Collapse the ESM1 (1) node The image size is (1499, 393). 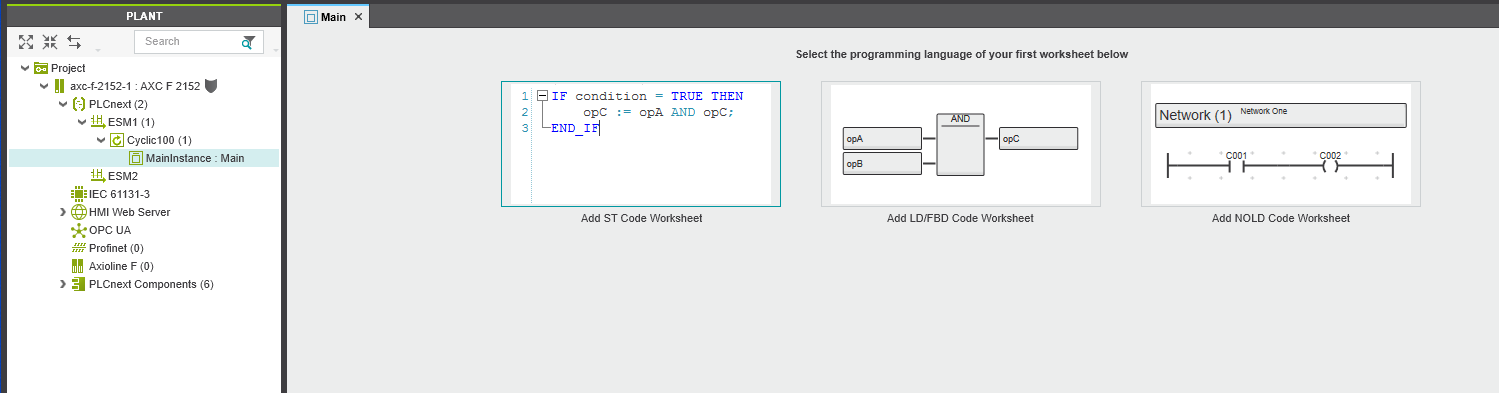(x=82, y=122)
